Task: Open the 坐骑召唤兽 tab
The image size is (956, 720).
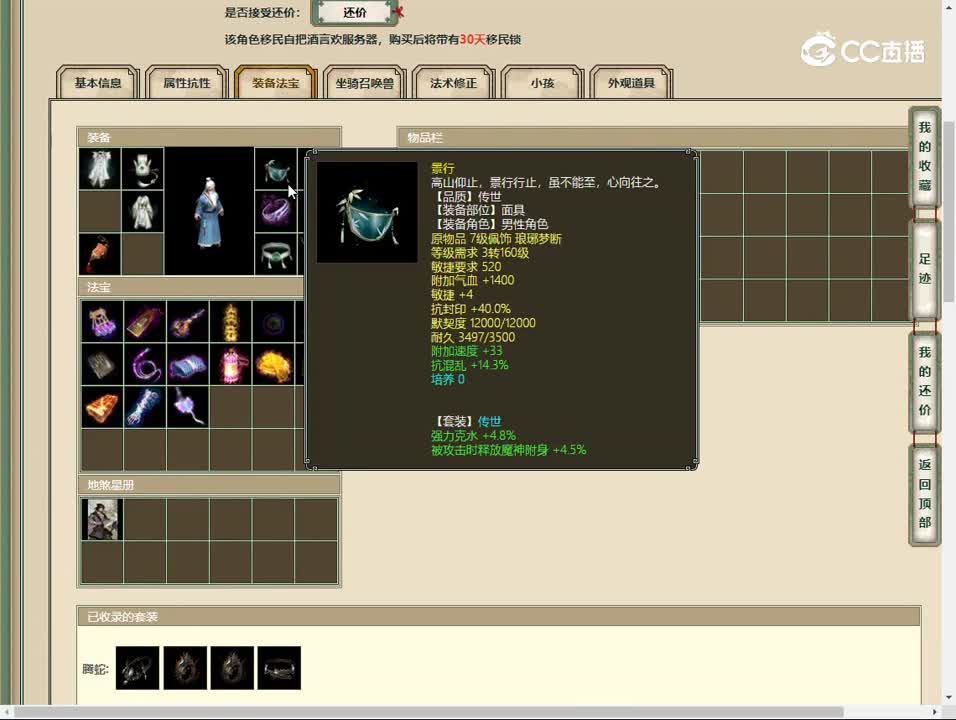Action: (x=365, y=82)
